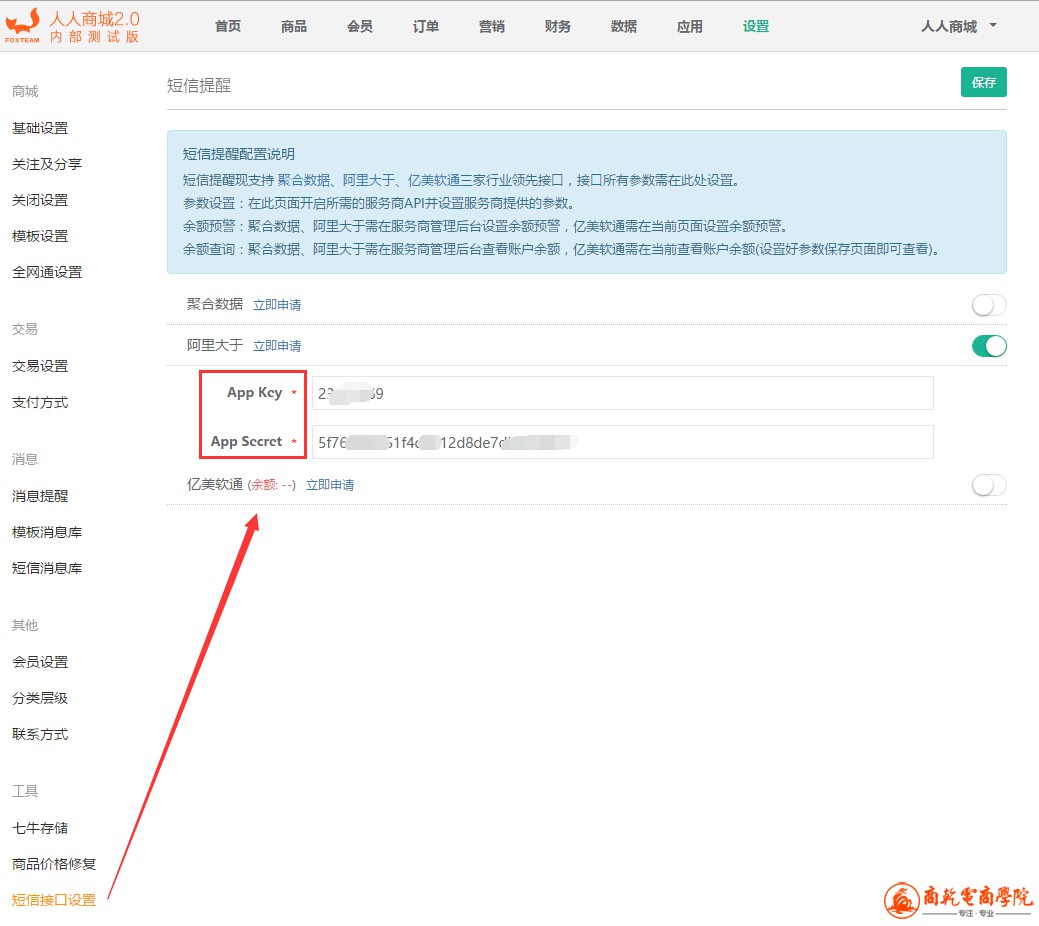Click the green 保存 button
The width and height of the screenshot is (1039, 926).
coord(983,82)
